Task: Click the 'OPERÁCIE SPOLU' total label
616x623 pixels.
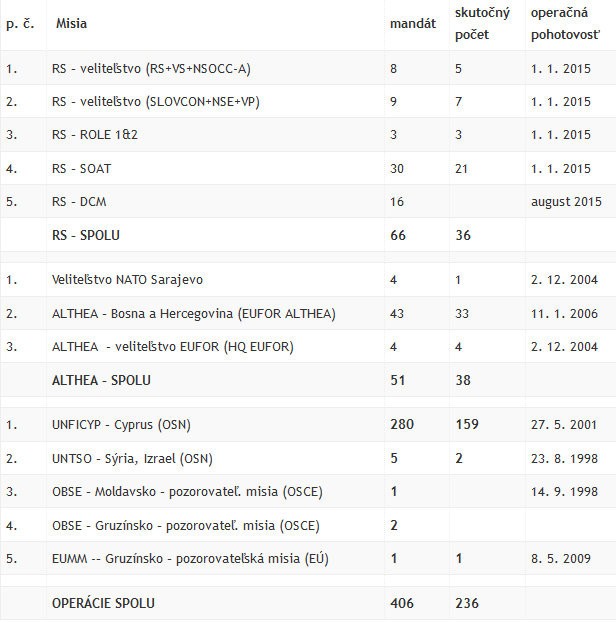Action: (x=103, y=603)
